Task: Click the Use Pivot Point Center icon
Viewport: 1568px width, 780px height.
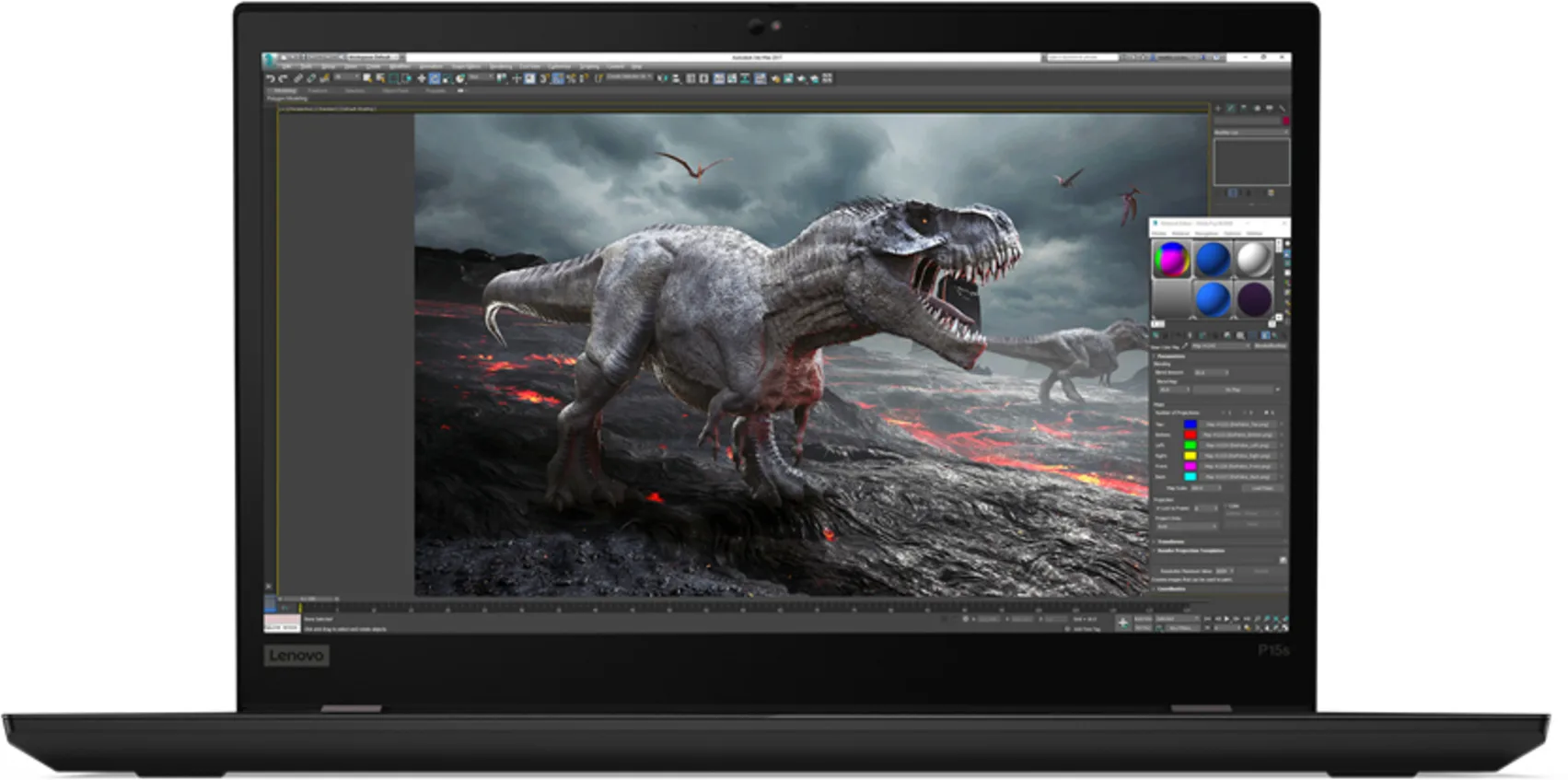Action: click(x=502, y=78)
